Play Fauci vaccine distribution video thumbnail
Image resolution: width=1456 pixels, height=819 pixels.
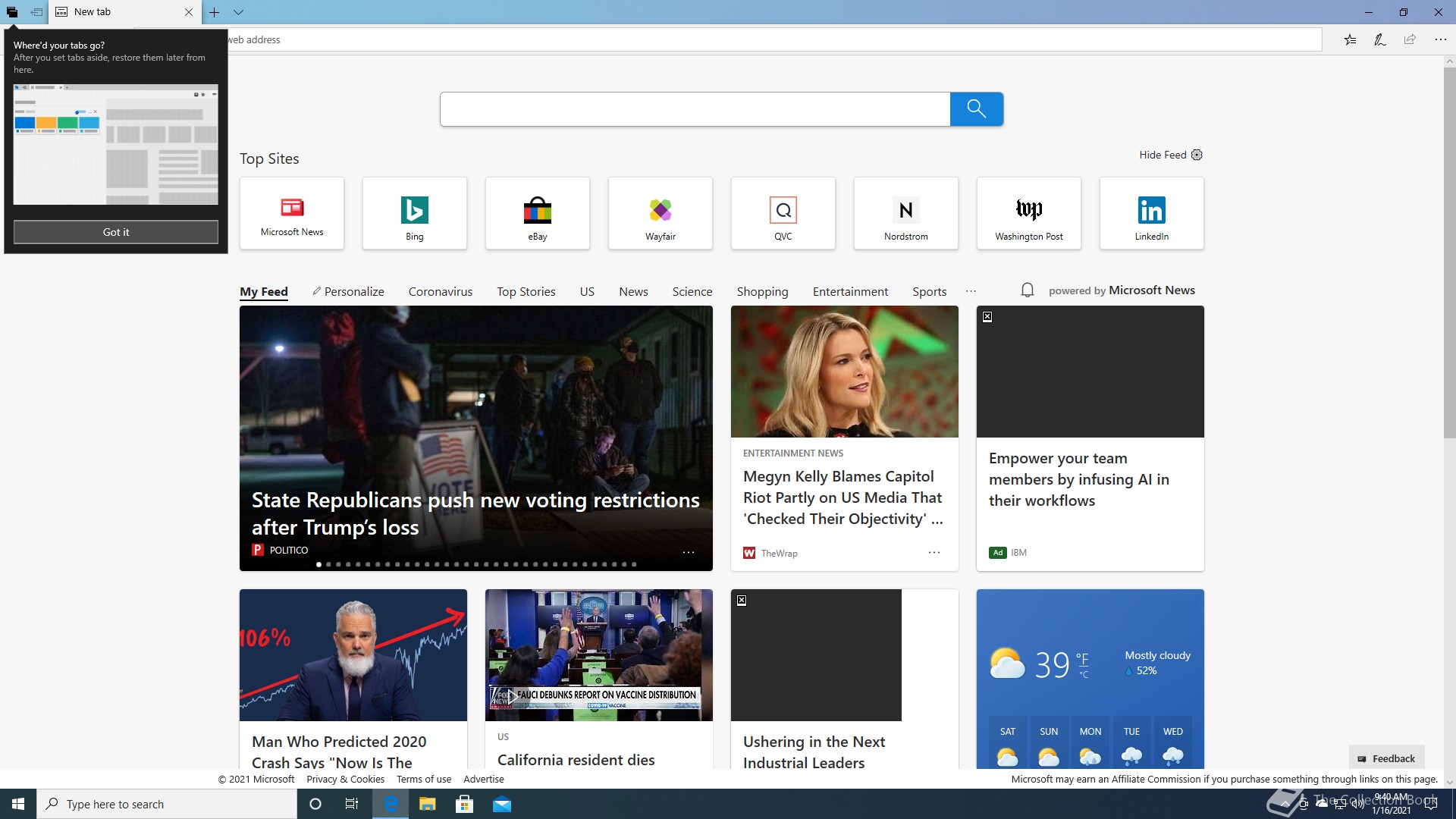click(x=599, y=655)
